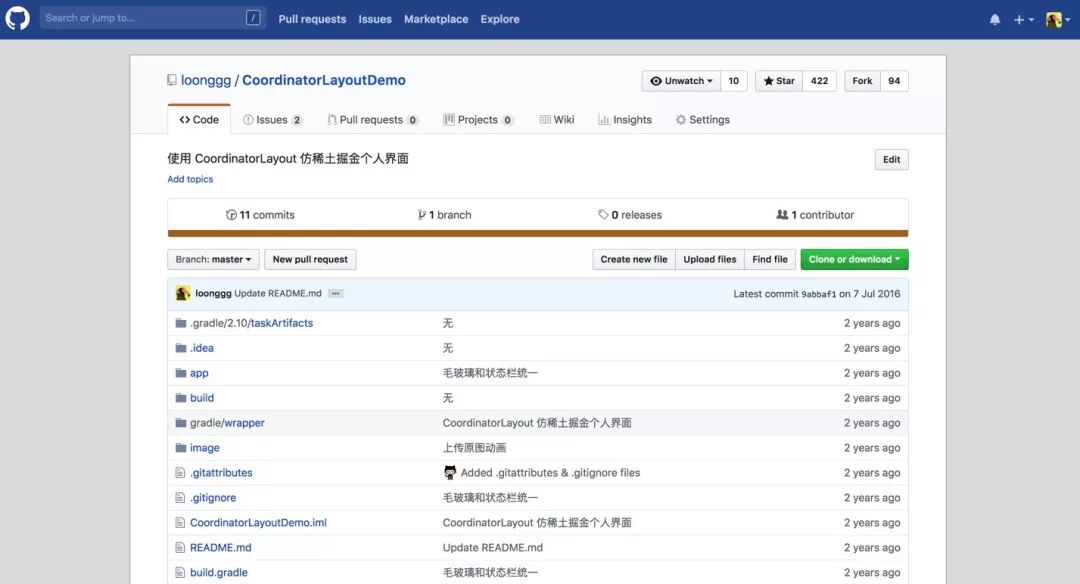Screen dimensions: 1080x584
Task: Check notifications via the bell icon
Action: tap(995, 19)
